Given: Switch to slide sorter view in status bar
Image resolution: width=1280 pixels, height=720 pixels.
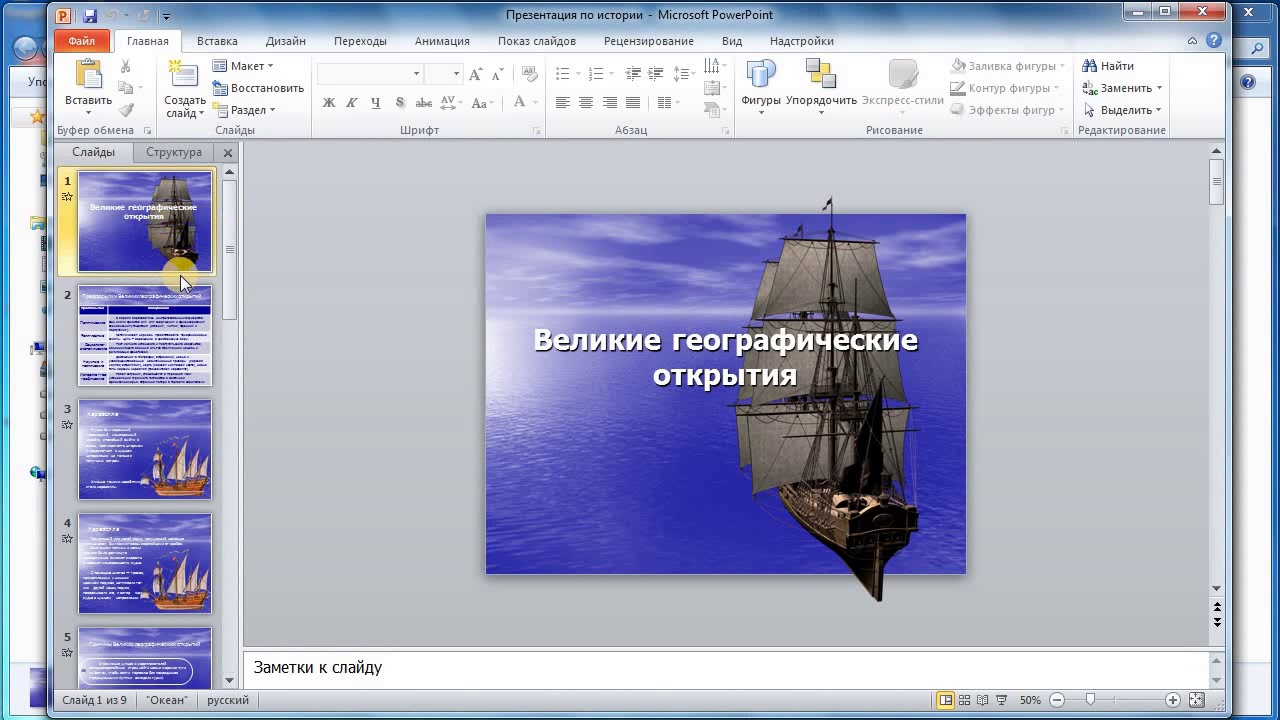Looking at the screenshot, I should pos(964,700).
